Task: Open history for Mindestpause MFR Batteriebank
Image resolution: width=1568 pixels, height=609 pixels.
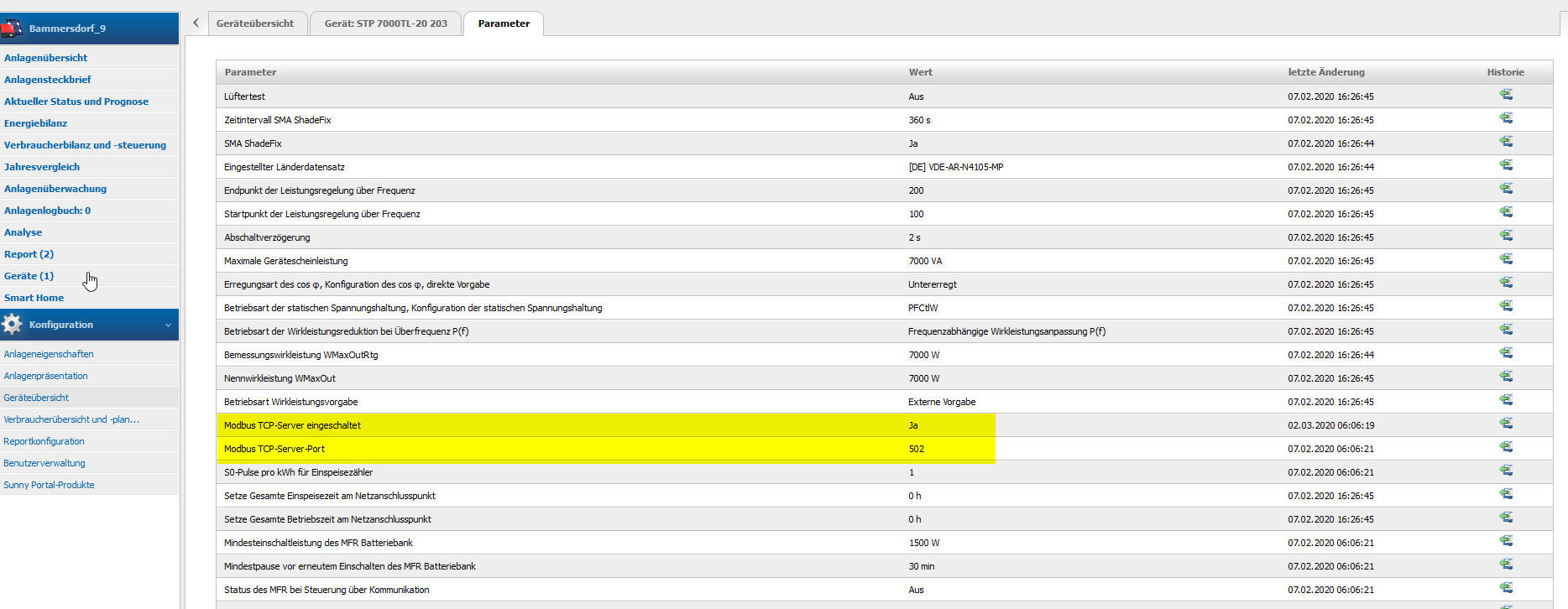Action: 1506,565
